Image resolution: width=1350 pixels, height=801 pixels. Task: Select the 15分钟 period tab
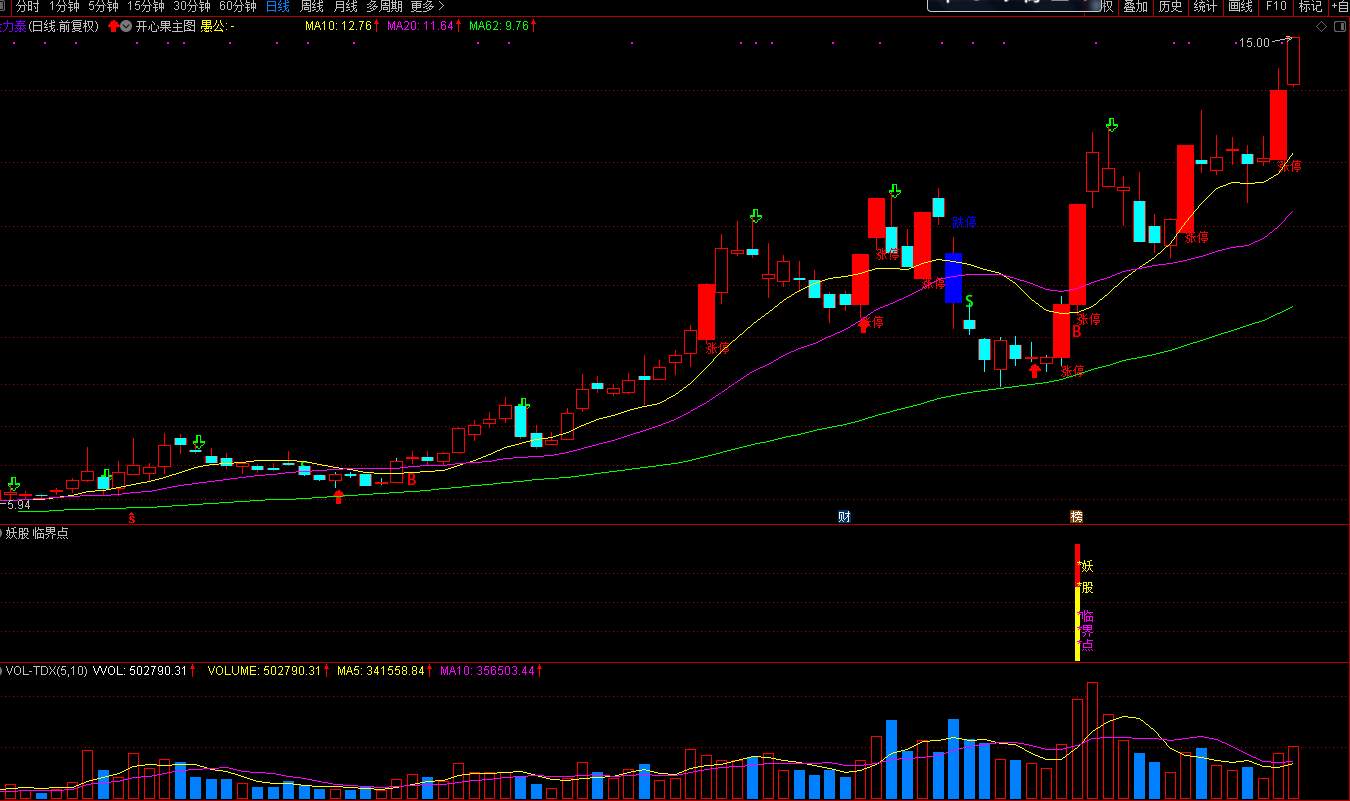point(146,6)
